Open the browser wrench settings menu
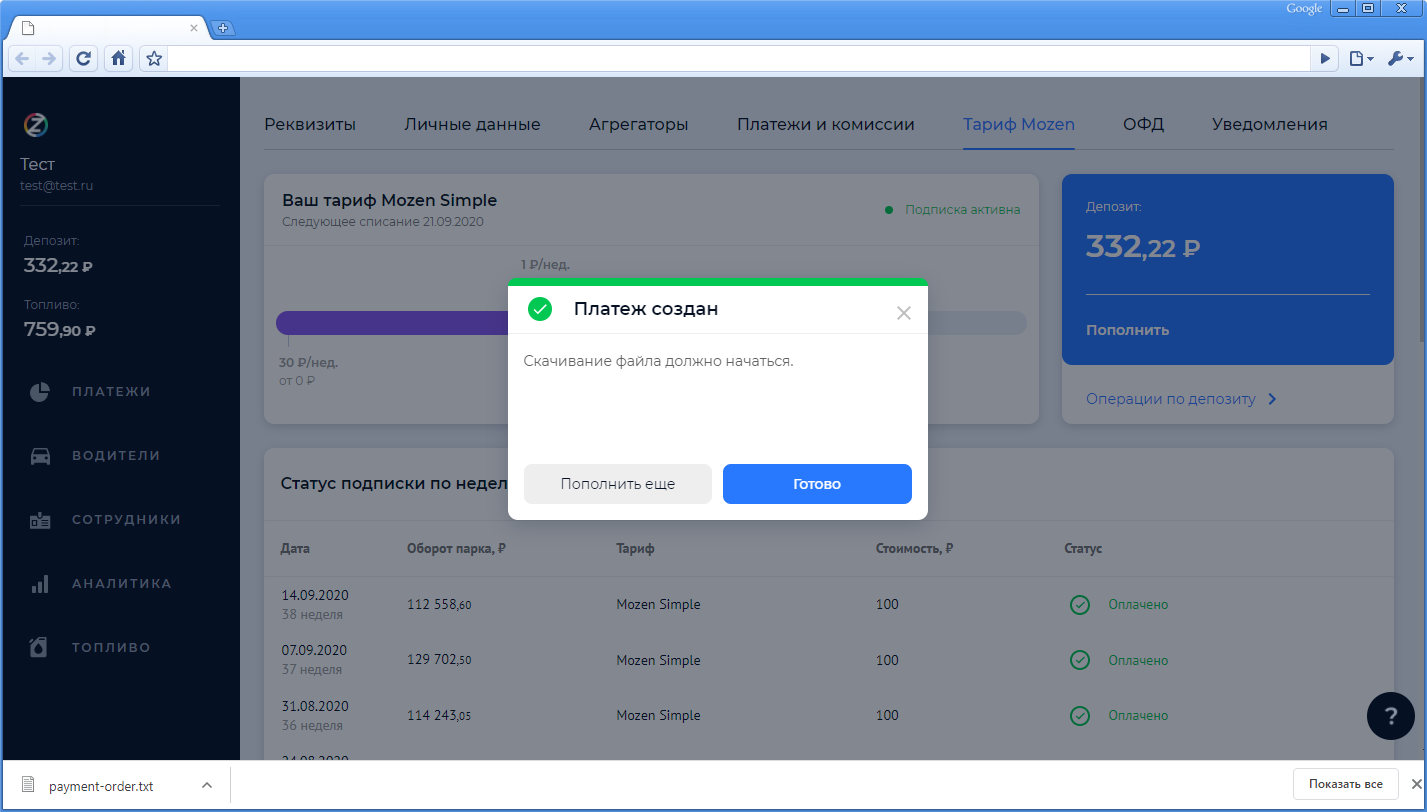The width and height of the screenshot is (1427, 812). (x=1399, y=59)
